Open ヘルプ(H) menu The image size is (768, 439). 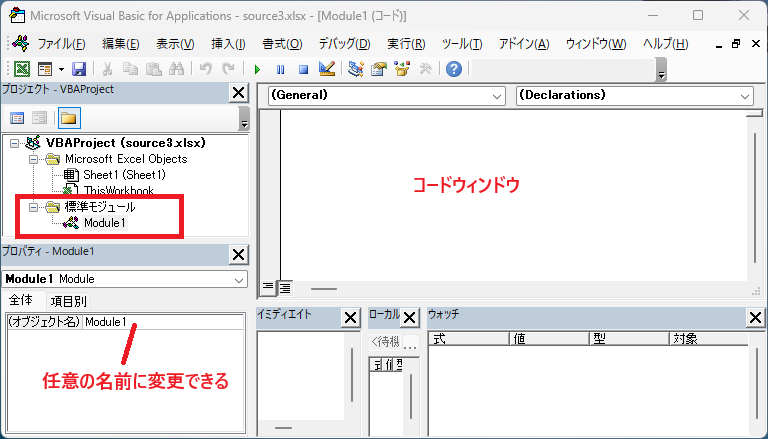click(666, 44)
